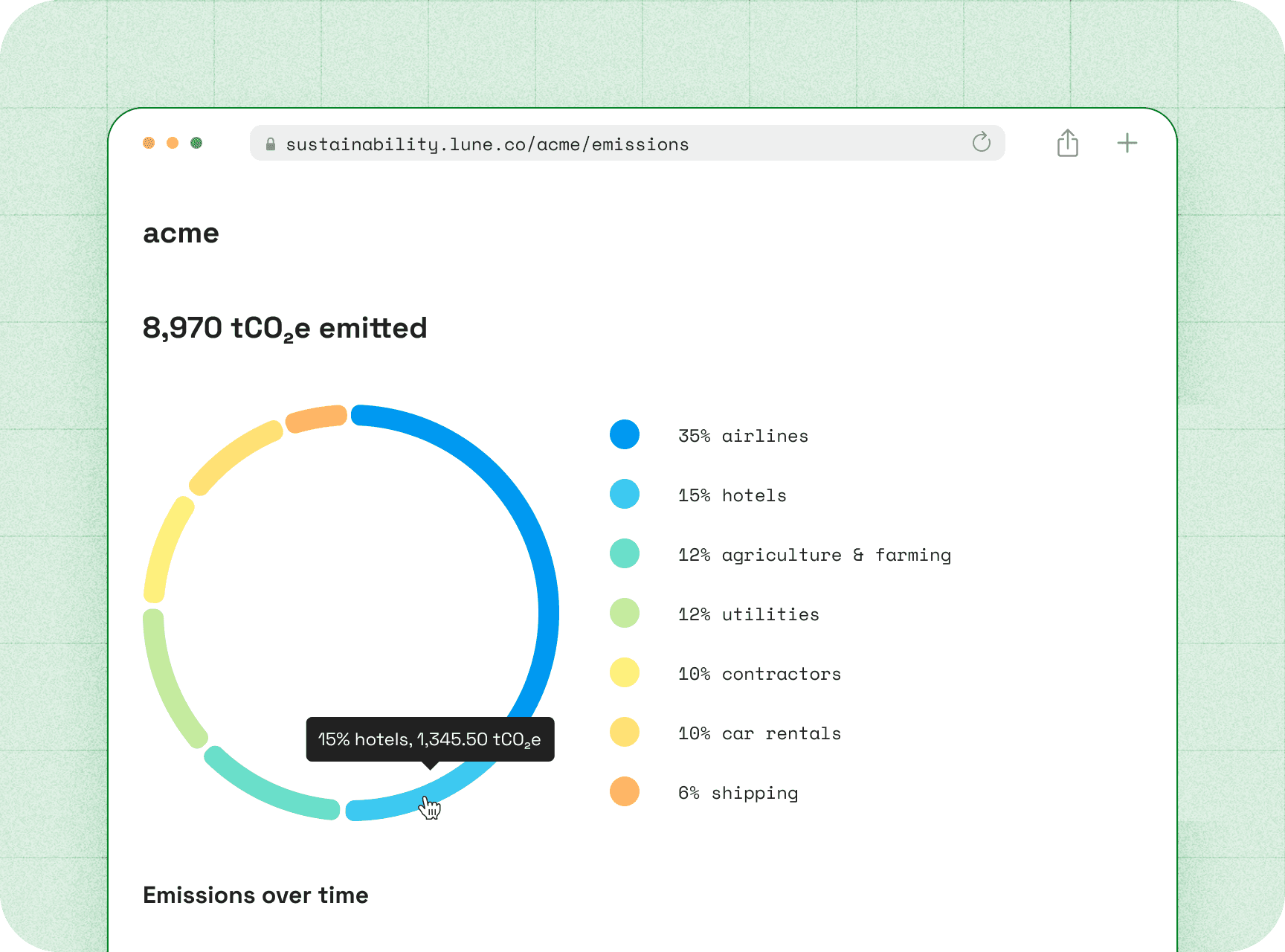
Task: Click the plus new tab icon
Action: 1127,143
